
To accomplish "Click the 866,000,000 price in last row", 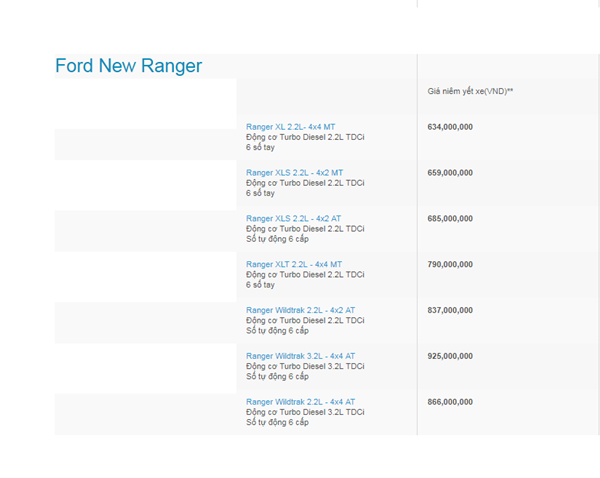I will pos(450,402).
